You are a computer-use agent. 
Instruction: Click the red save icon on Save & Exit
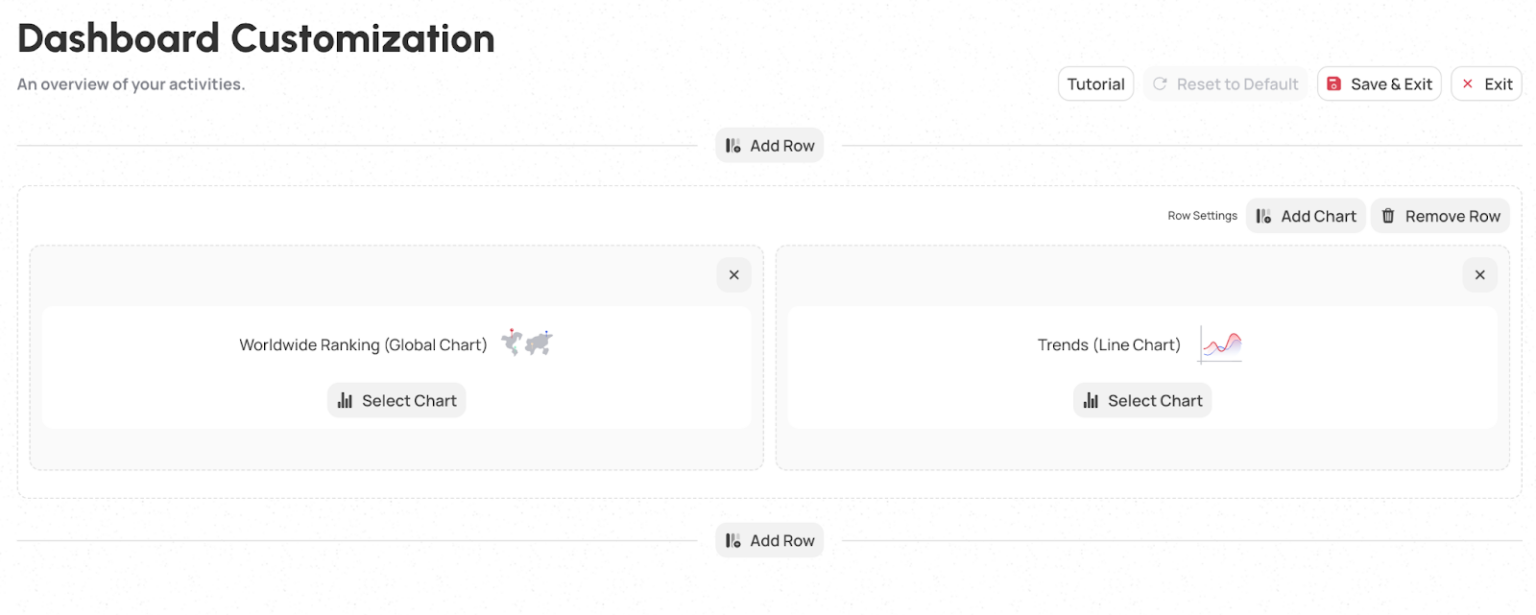click(1334, 84)
